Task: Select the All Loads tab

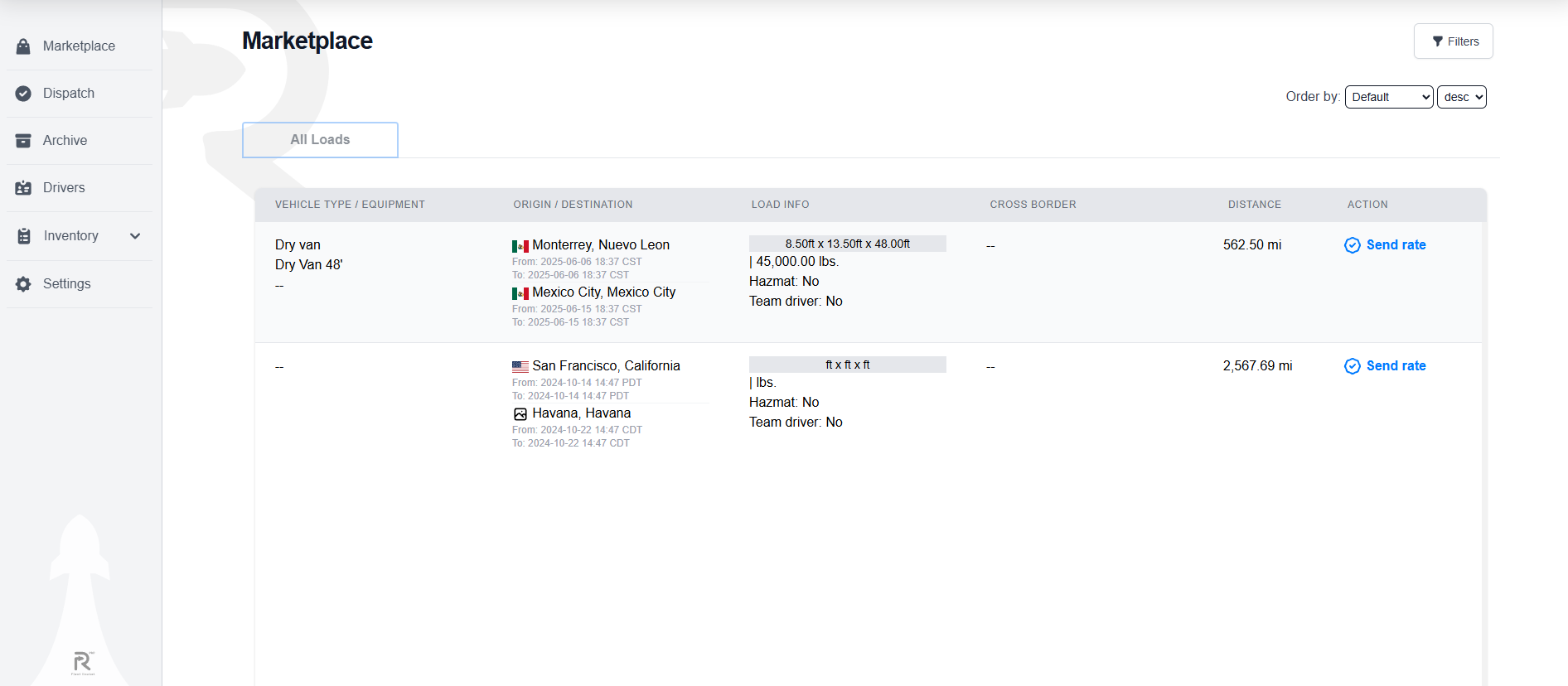Action: 320,140
